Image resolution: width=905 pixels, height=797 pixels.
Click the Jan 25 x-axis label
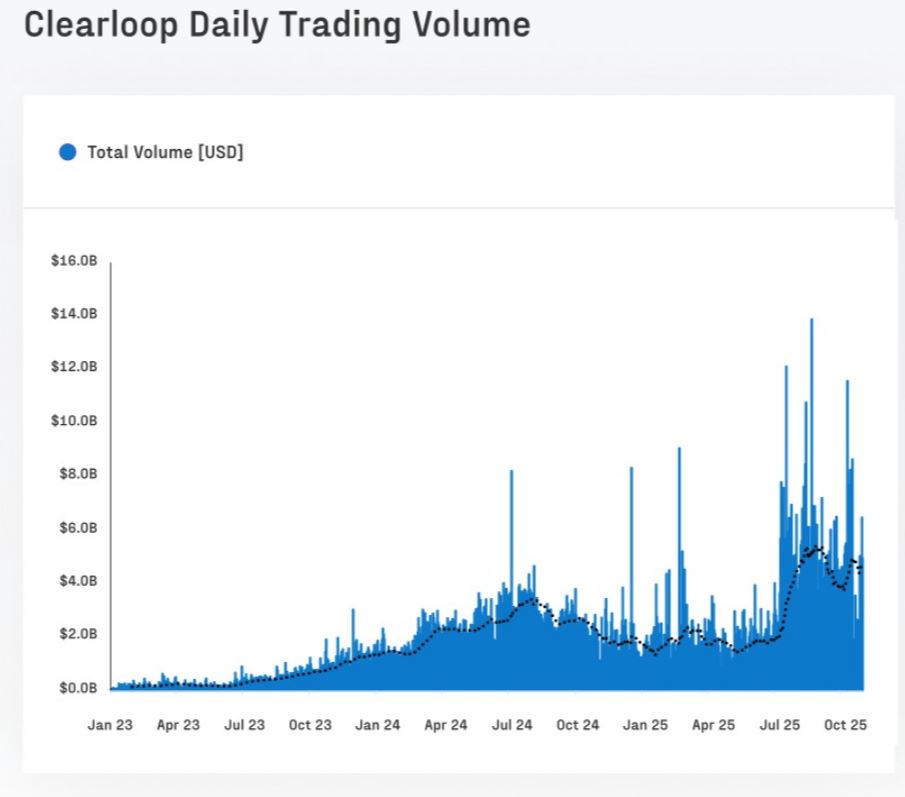(x=645, y=725)
